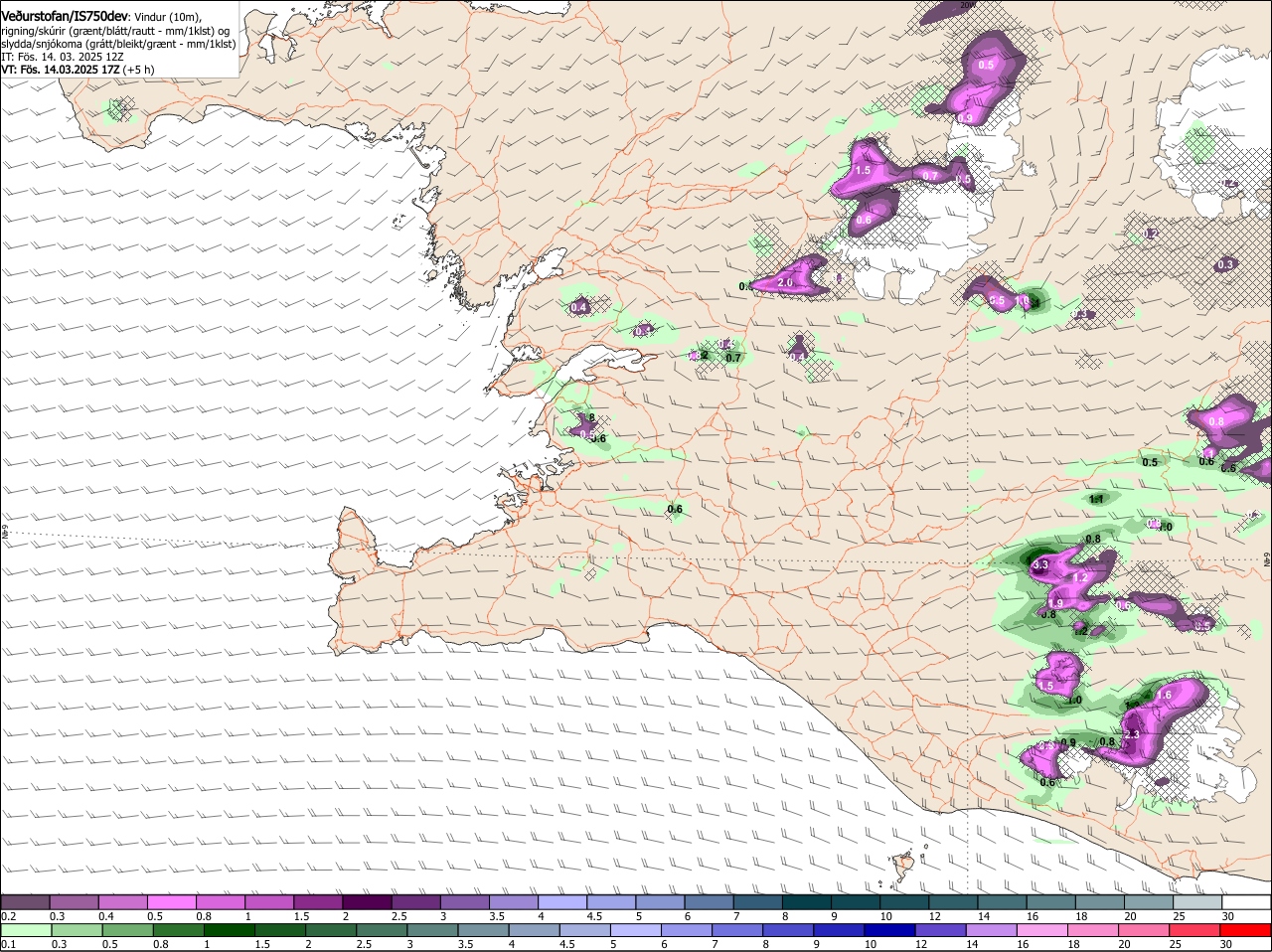Click the Veðurstofan/IS750dev title text
Viewport: 1272px width, 952px height.
65,16
